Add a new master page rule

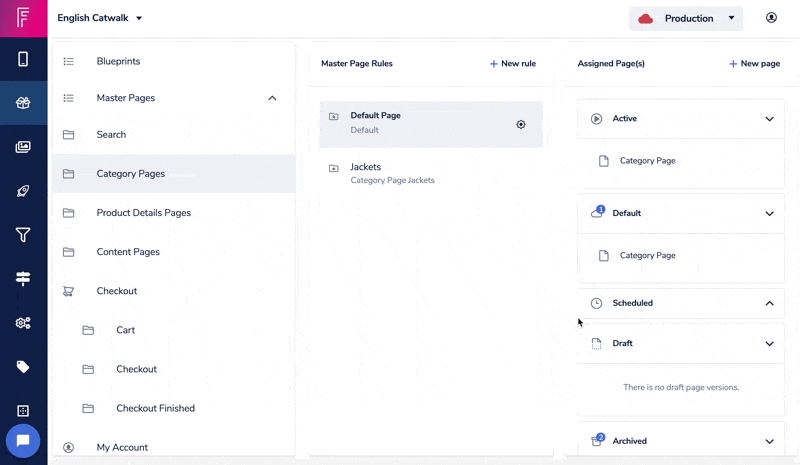(x=513, y=64)
